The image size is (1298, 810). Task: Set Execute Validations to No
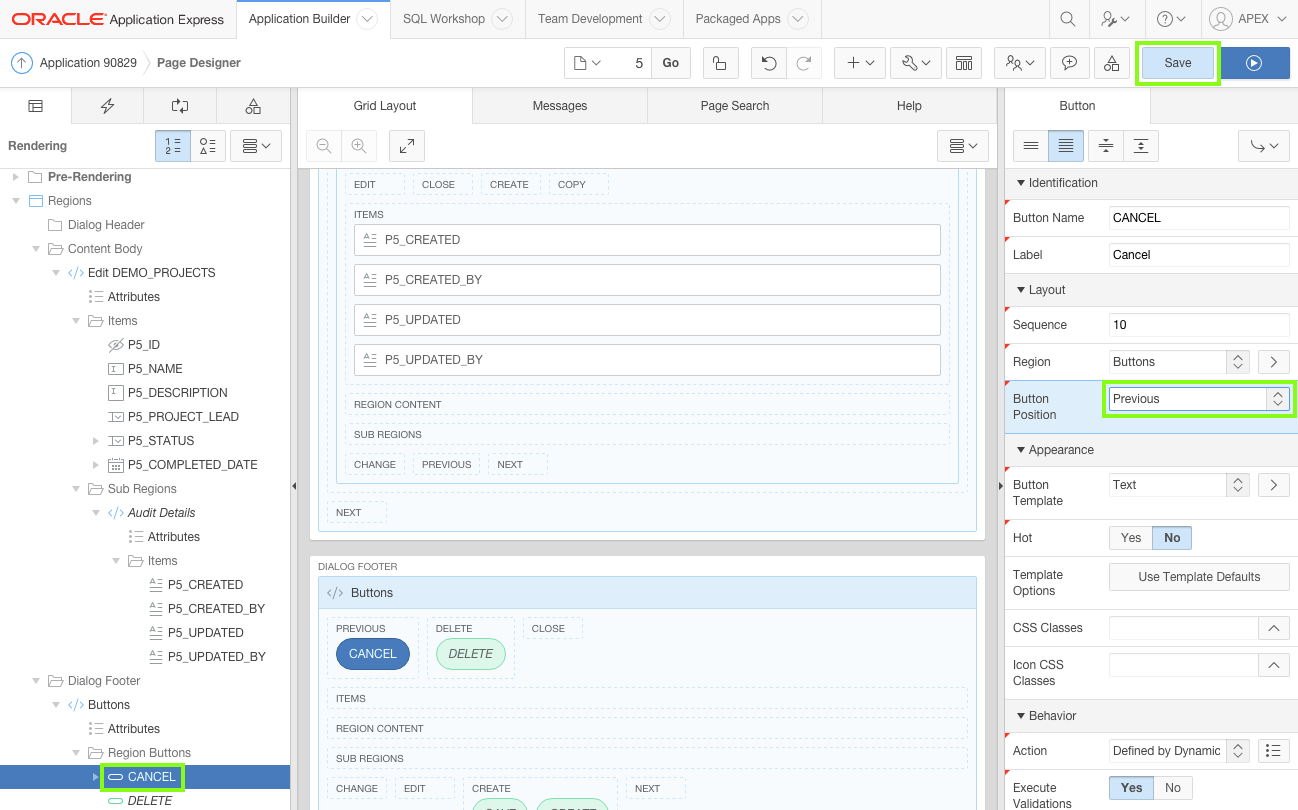point(1171,788)
